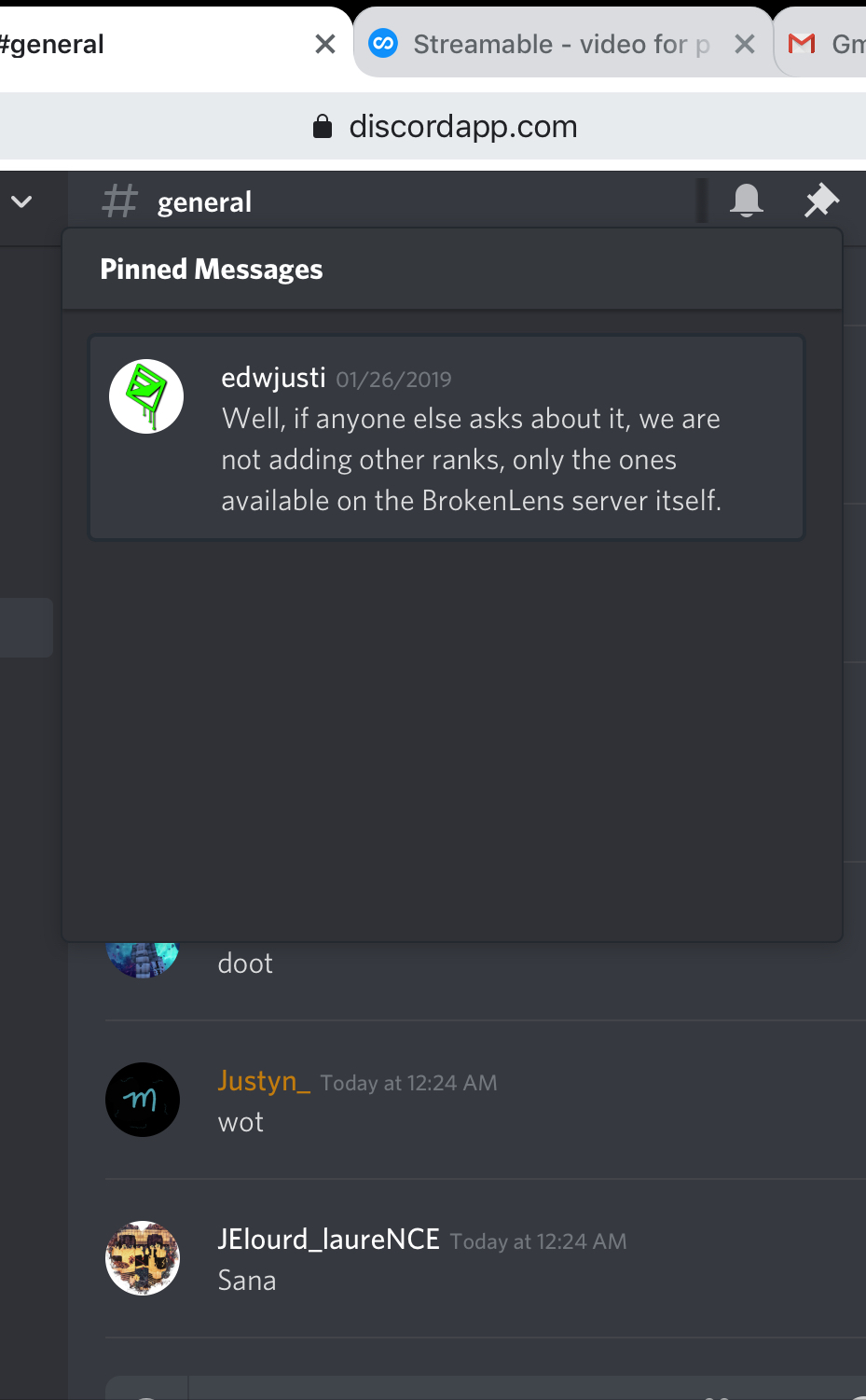Image resolution: width=866 pixels, height=1400 pixels.
Task: Click the channel hashtag icon
Action: click(x=119, y=201)
